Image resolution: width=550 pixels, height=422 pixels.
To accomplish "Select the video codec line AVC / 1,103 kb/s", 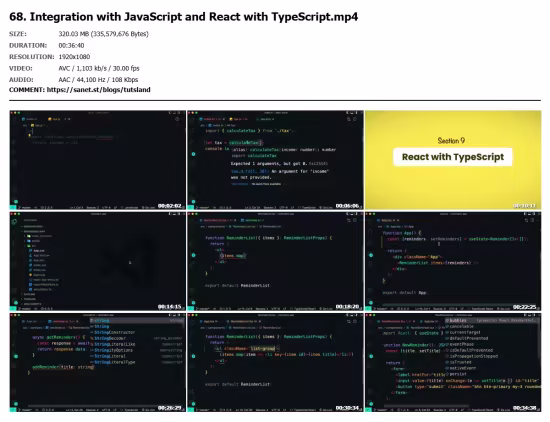I will pos(99,68).
